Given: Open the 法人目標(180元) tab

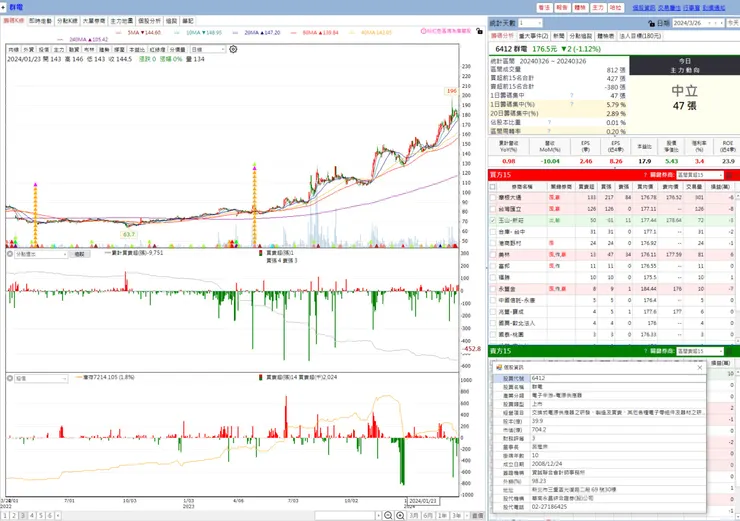Looking at the screenshot, I should tap(640, 36).
